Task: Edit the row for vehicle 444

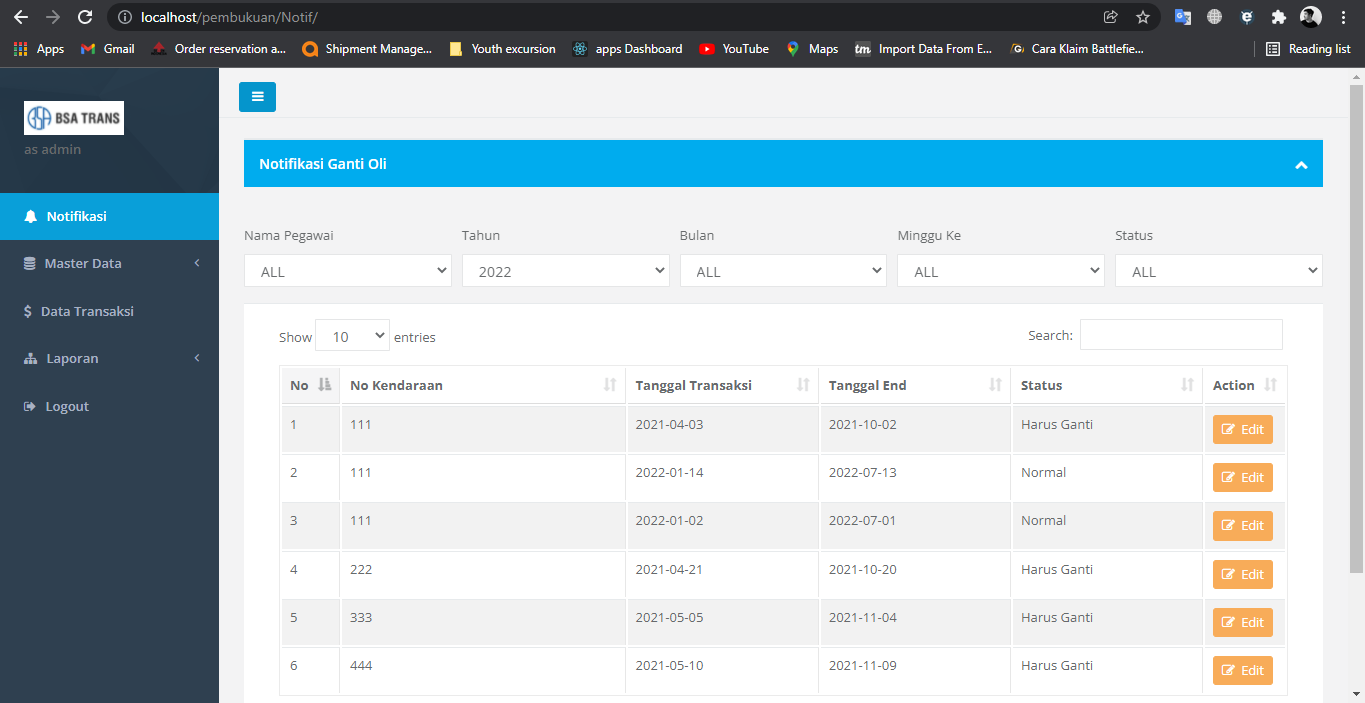Action: point(1243,670)
